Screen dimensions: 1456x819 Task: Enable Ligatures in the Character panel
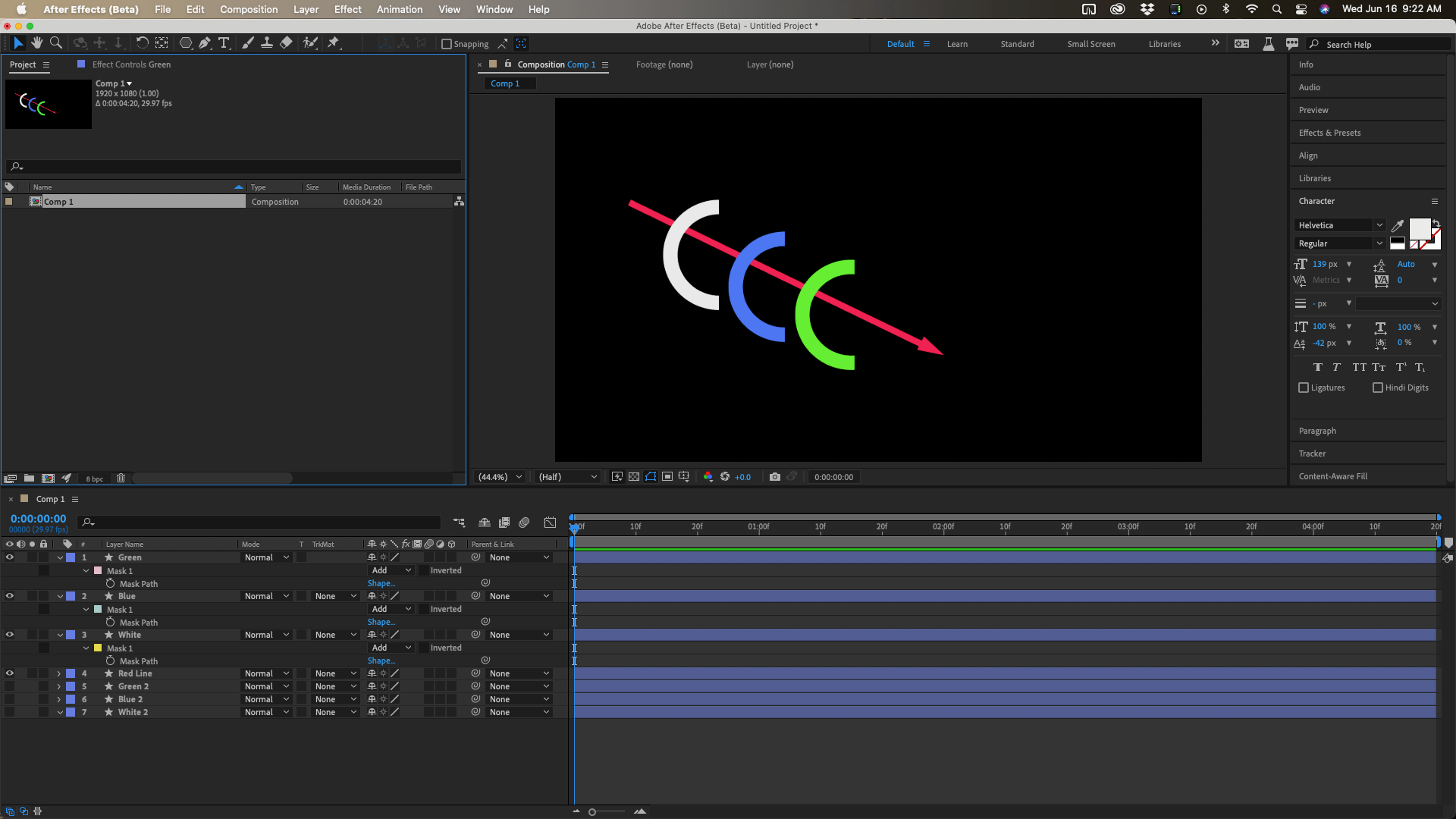click(1303, 388)
